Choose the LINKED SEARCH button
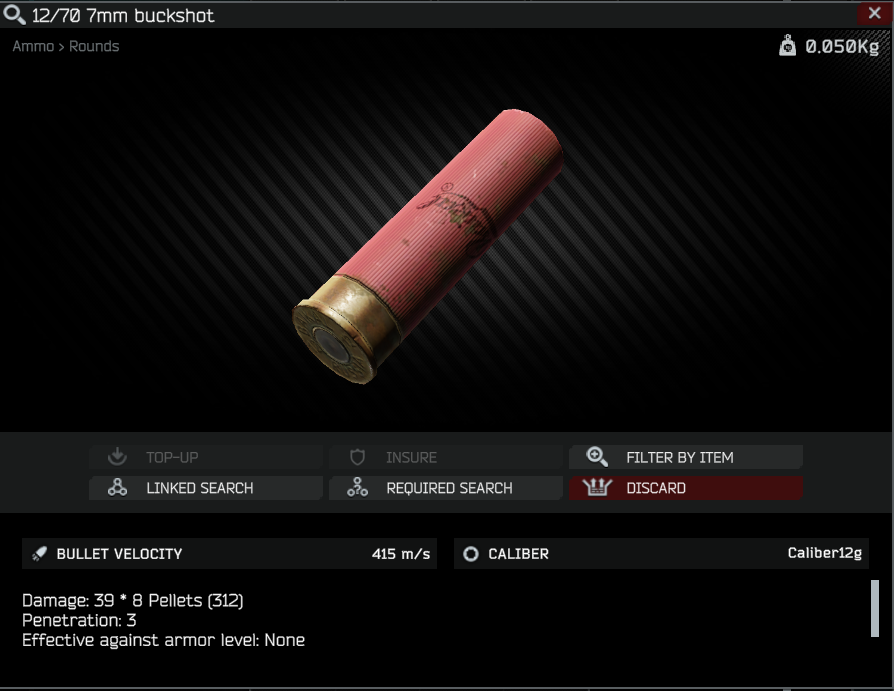Screen dimensions: 894x691 (x=206, y=487)
